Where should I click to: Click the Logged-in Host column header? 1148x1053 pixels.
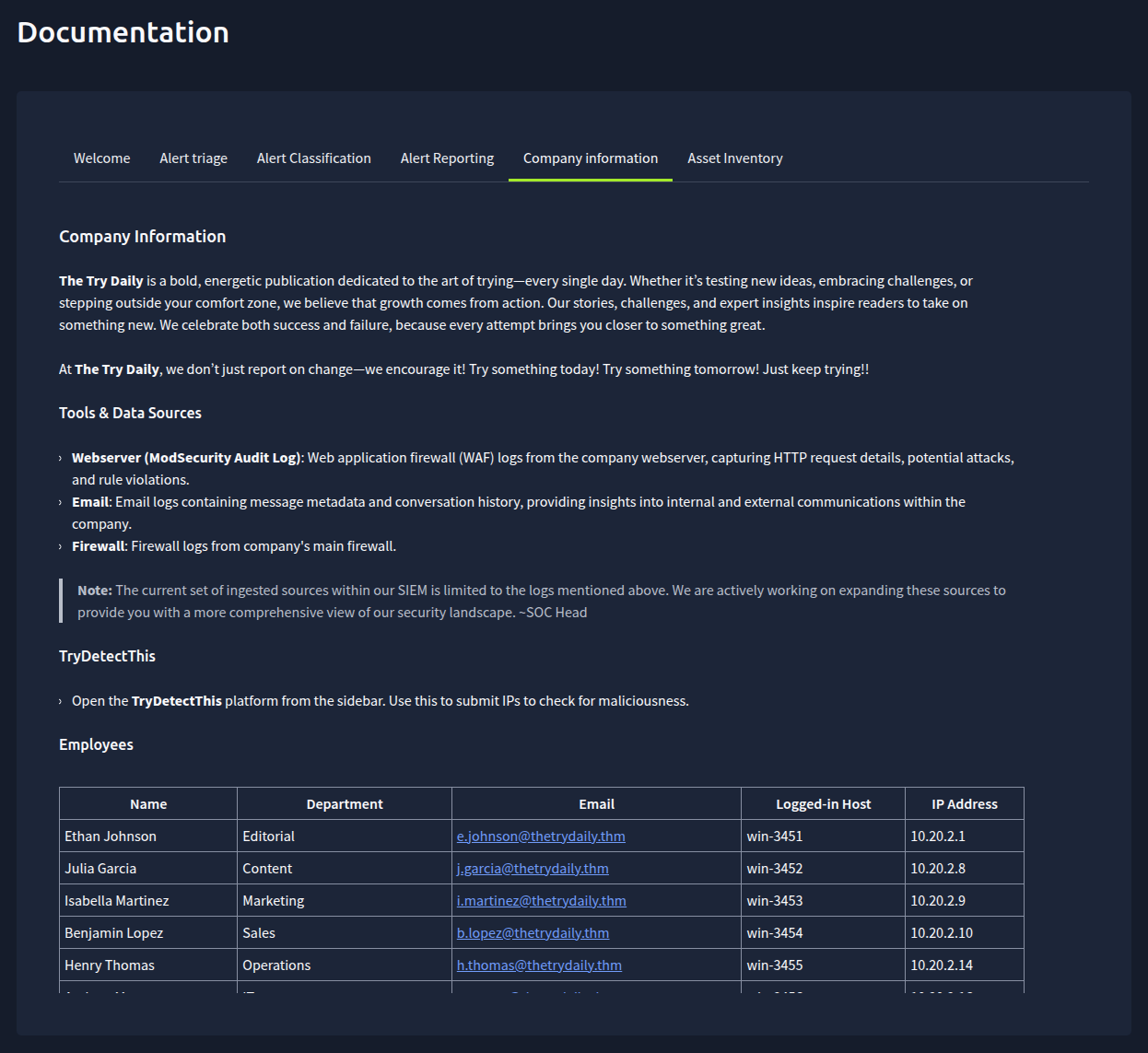(x=824, y=804)
